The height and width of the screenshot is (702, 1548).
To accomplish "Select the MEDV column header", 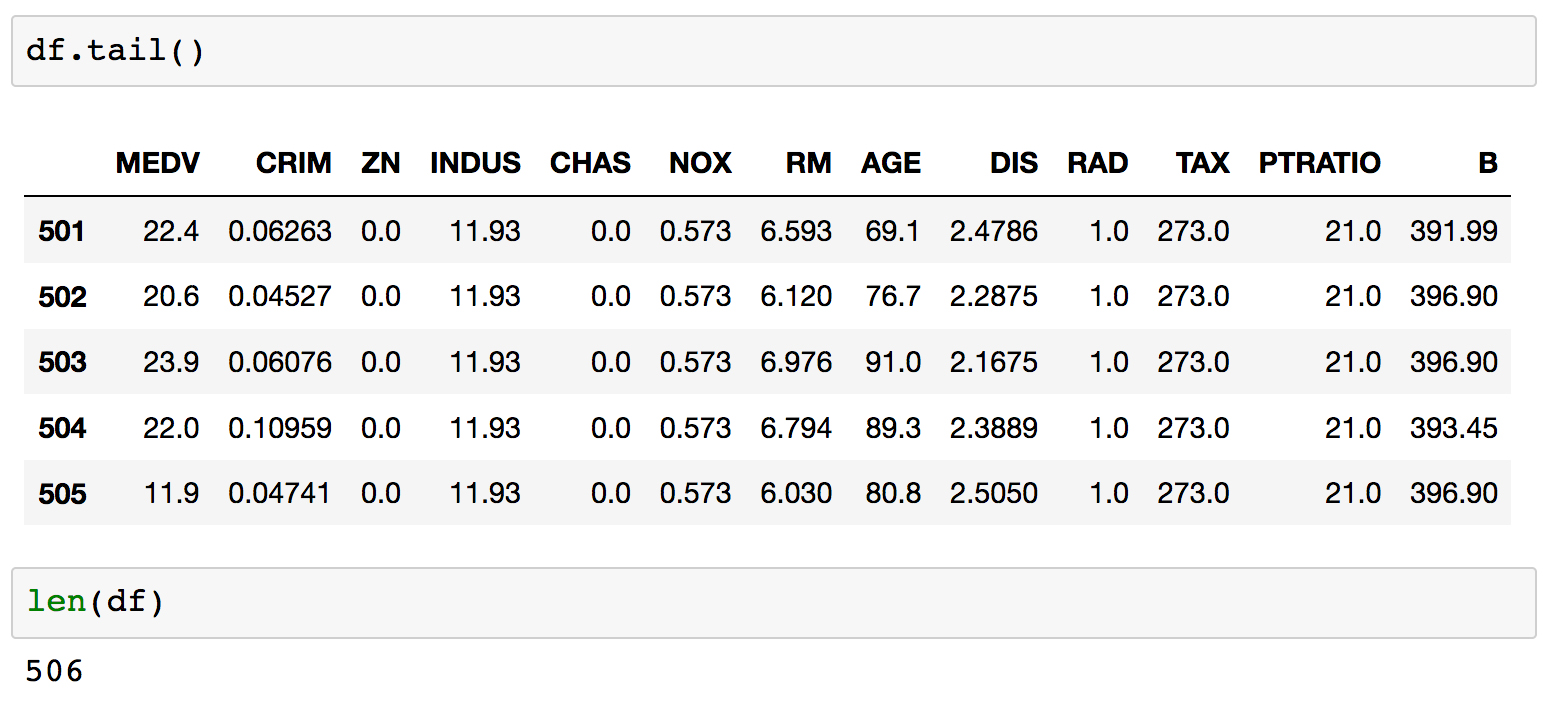I will pos(158,163).
